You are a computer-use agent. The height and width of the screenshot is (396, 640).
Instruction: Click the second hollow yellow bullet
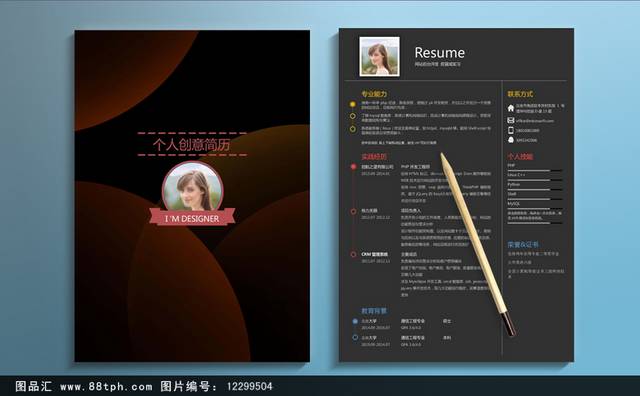pyautogui.click(x=353, y=129)
